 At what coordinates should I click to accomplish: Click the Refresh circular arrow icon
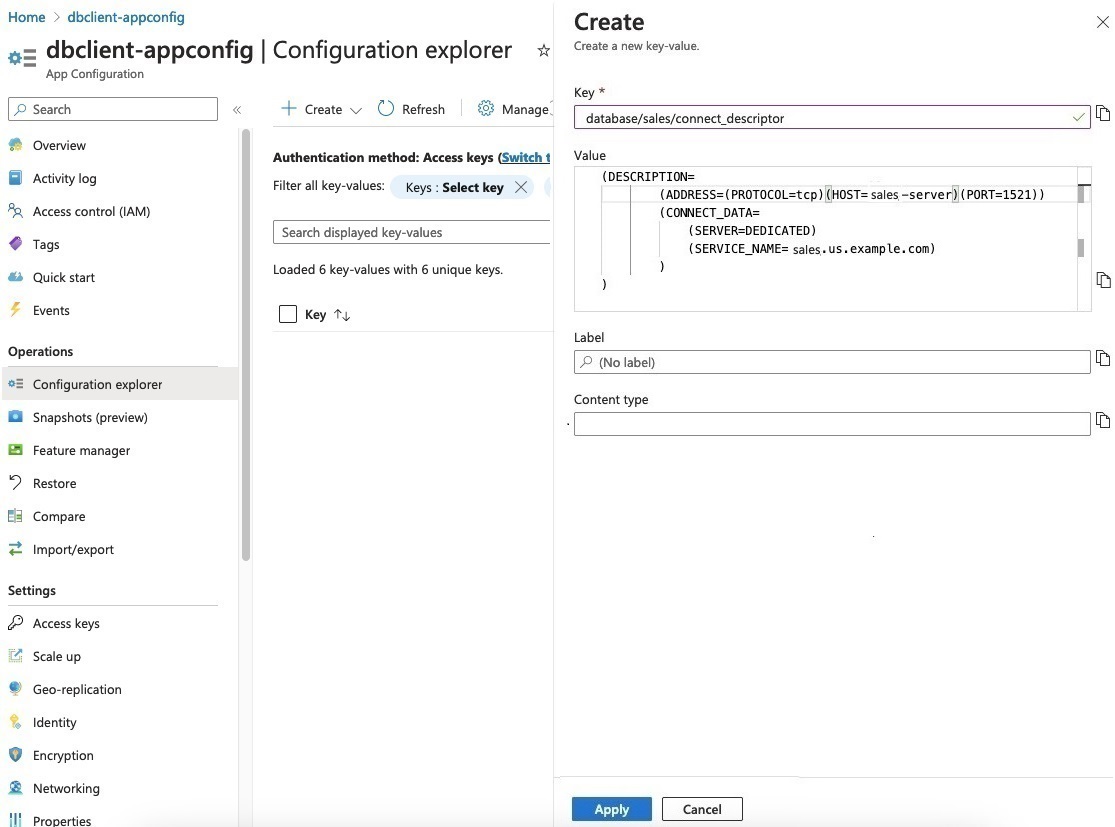point(385,108)
